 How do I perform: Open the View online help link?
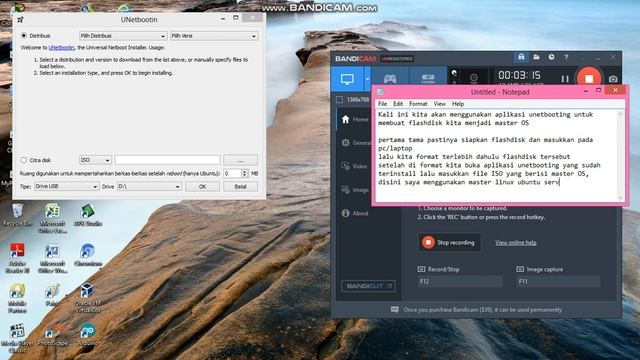(x=516, y=242)
